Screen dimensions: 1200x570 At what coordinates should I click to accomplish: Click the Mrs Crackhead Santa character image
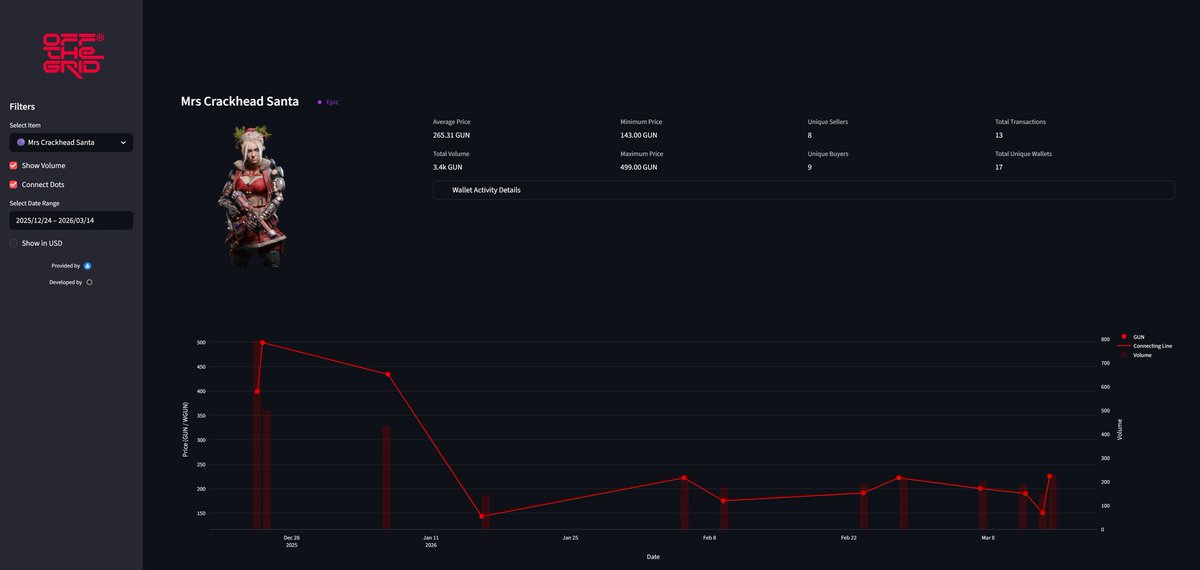(252, 196)
